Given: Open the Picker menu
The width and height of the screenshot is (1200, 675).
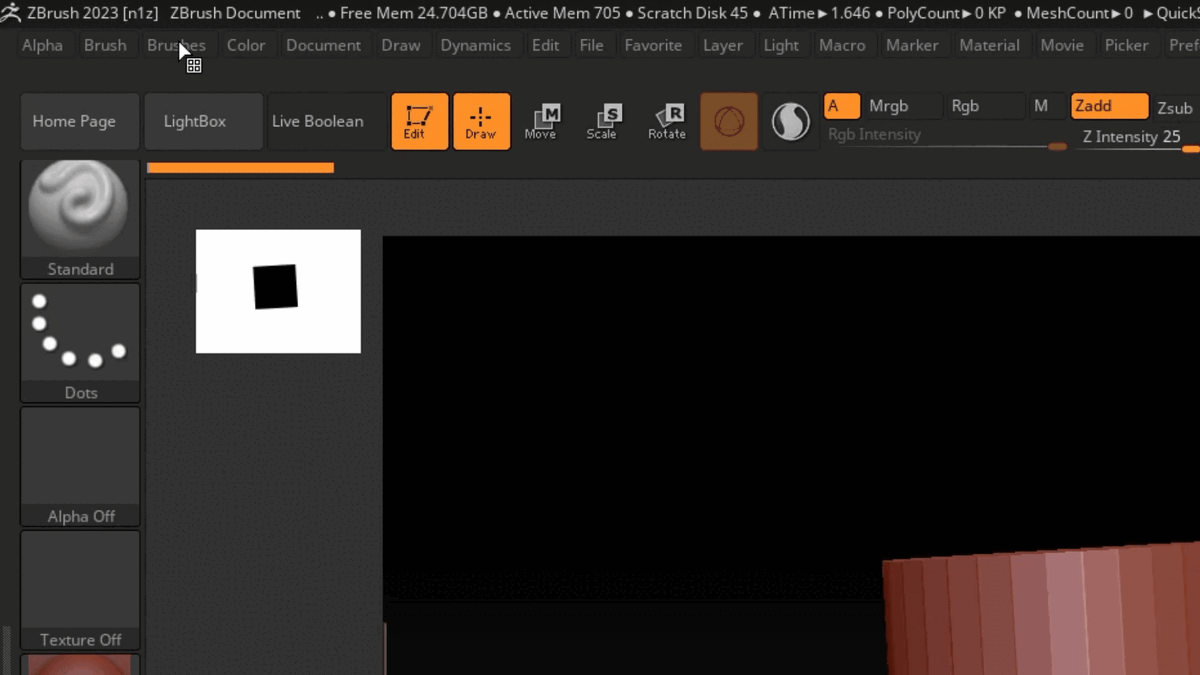Looking at the screenshot, I should 1127,45.
